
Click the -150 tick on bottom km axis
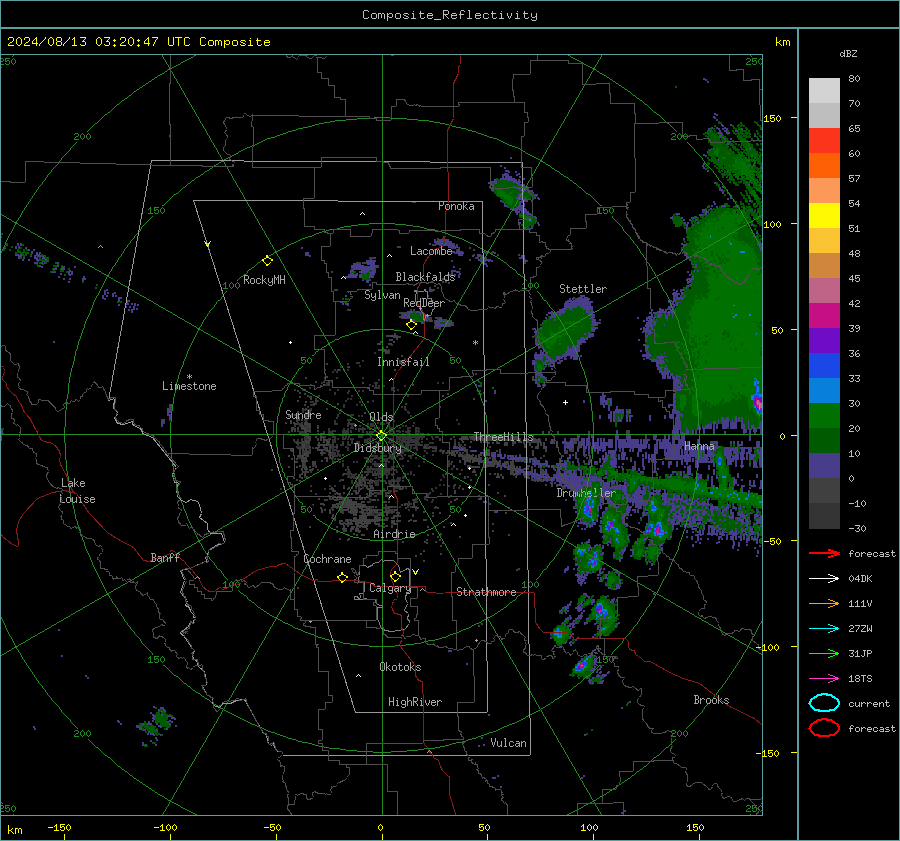[x=59, y=827]
